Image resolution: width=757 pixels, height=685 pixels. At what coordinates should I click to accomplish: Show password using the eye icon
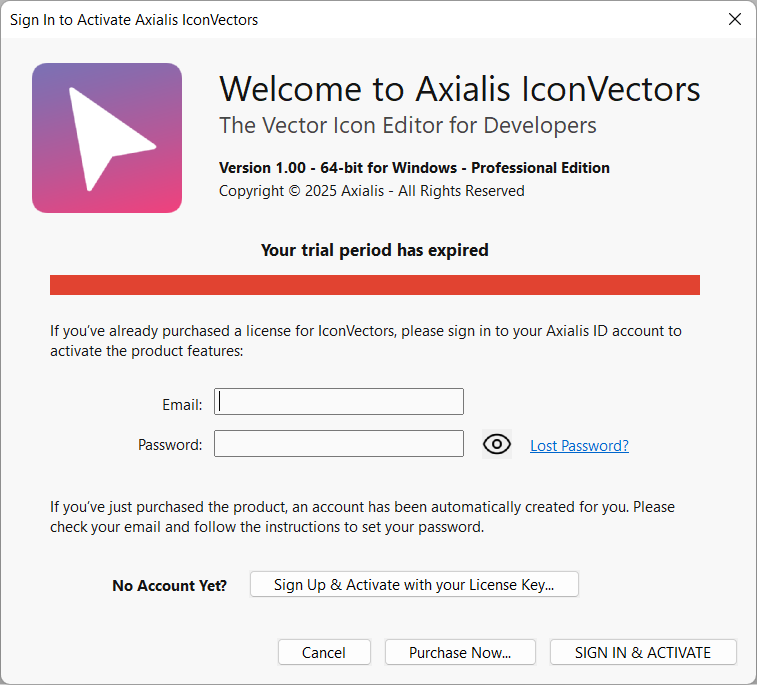(497, 444)
